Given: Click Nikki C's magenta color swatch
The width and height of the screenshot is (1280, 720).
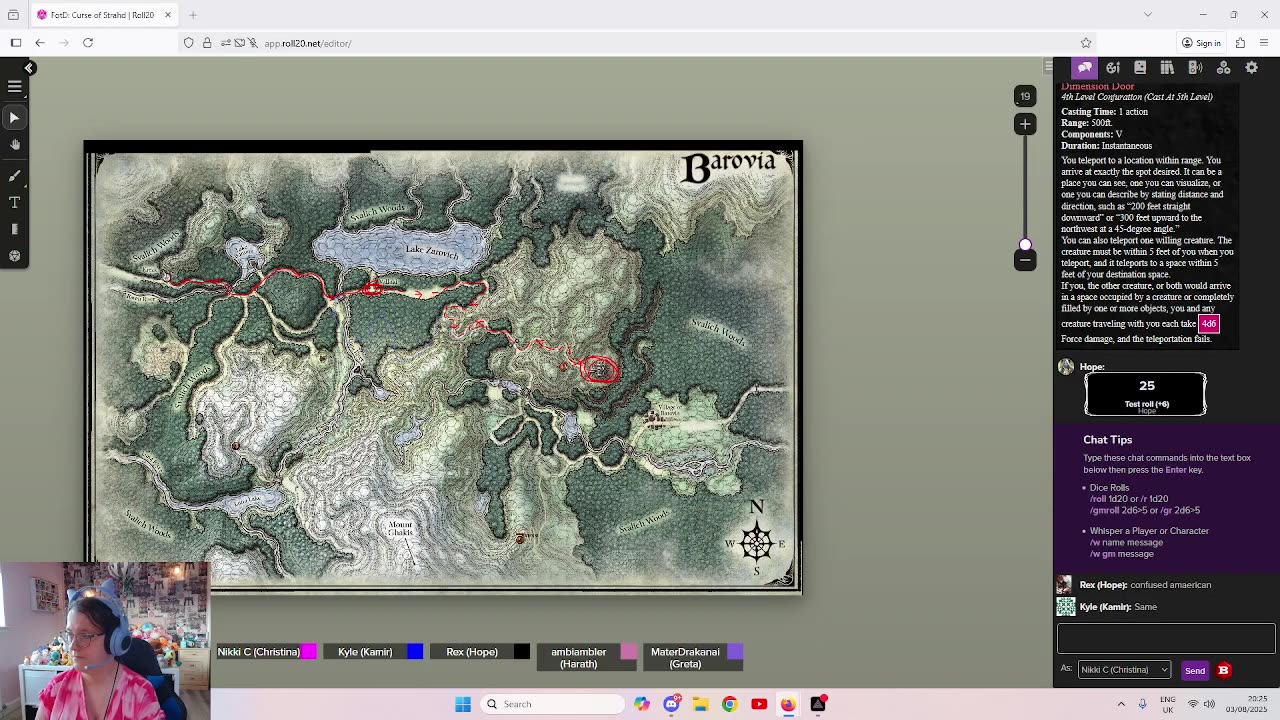Looking at the screenshot, I should pos(309,652).
